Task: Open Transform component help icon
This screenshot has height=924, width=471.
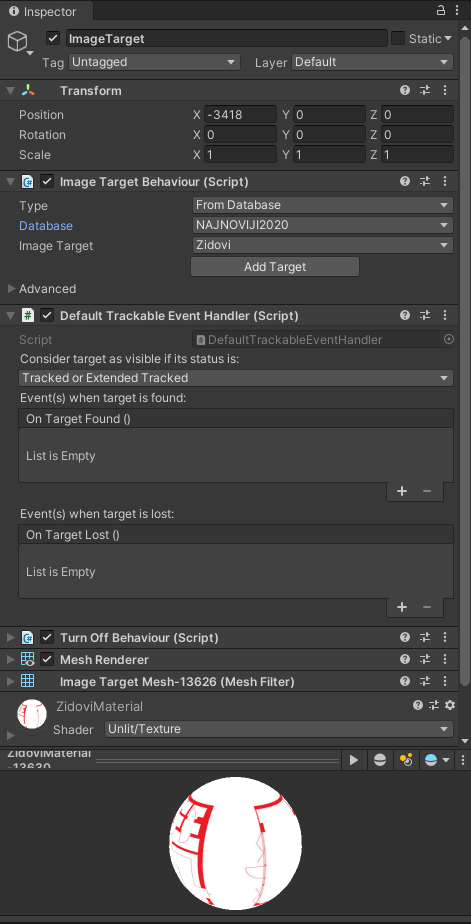Action: pyautogui.click(x=405, y=90)
